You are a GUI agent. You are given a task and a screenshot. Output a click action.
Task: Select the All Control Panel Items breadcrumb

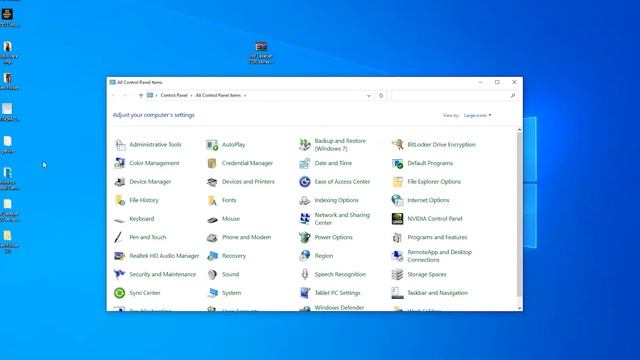[x=218, y=95]
